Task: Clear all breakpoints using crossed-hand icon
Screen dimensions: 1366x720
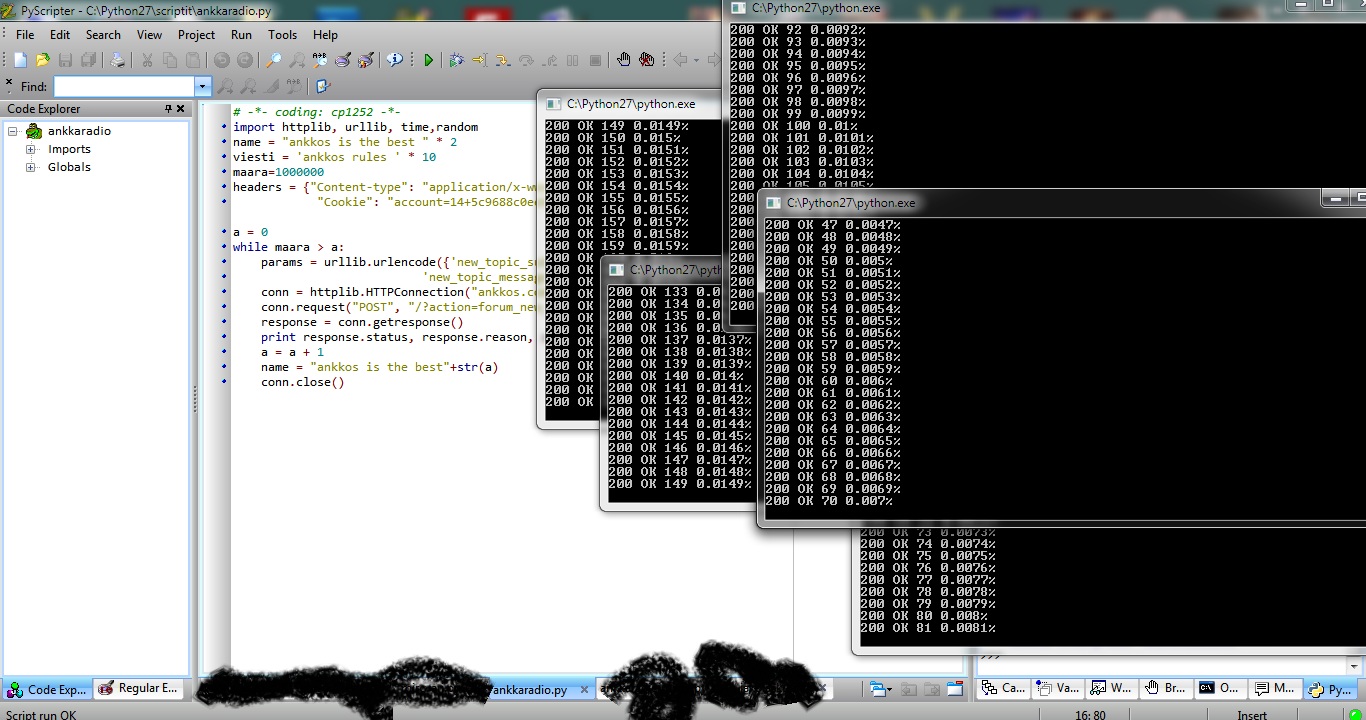Action: (647, 61)
